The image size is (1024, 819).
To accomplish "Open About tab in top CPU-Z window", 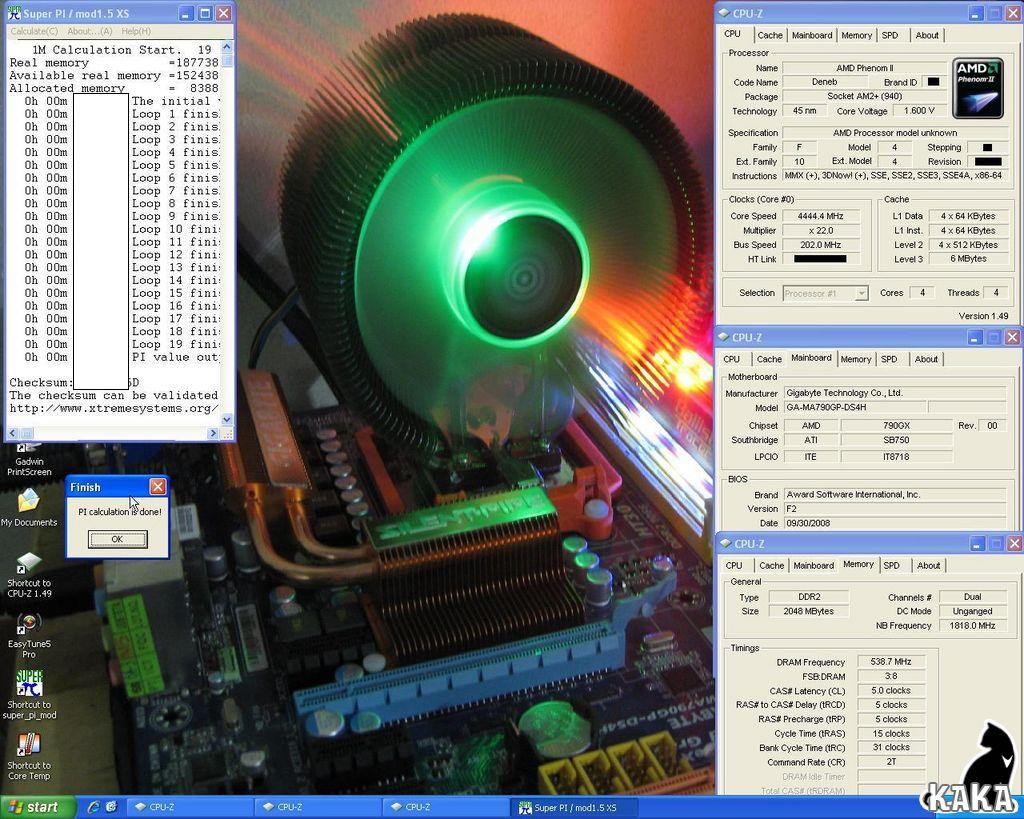I will point(927,35).
